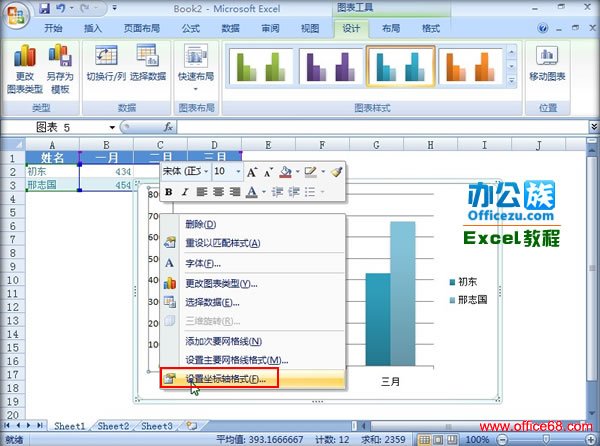Open the fill color dropdown arrow
This screenshot has width=600, height=446.
[x=297, y=172]
